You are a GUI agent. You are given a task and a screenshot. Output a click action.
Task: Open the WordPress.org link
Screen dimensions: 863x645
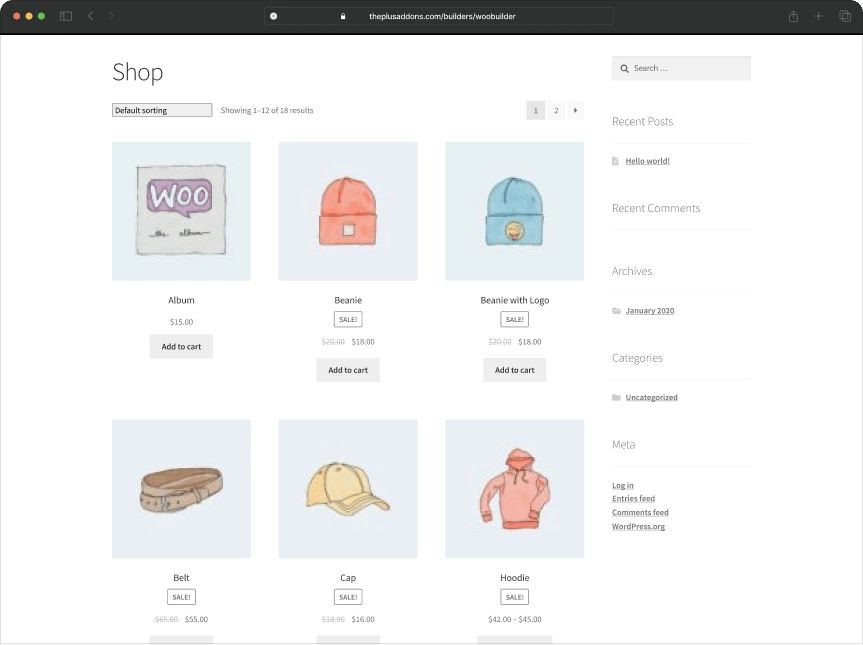(x=638, y=526)
